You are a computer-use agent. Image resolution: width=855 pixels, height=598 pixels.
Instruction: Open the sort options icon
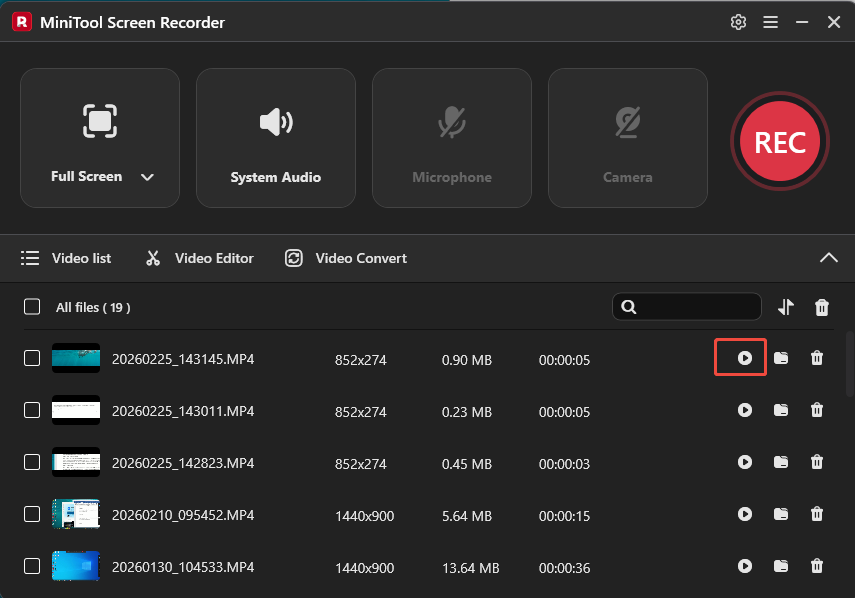[x=786, y=306]
